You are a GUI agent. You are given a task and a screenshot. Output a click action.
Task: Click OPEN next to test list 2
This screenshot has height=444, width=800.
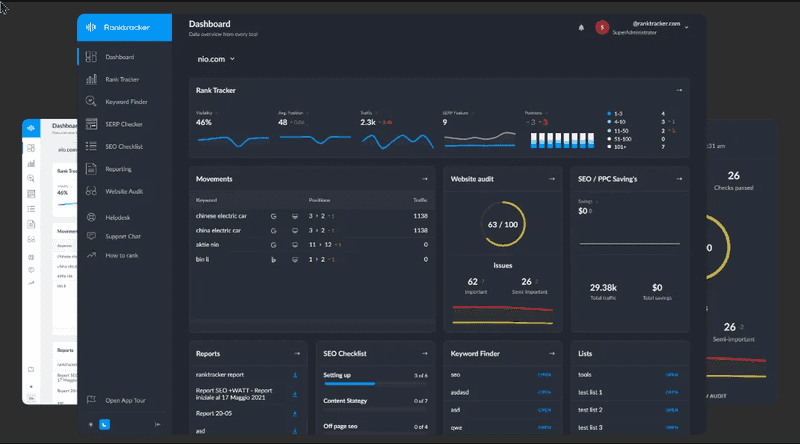(672, 410)
